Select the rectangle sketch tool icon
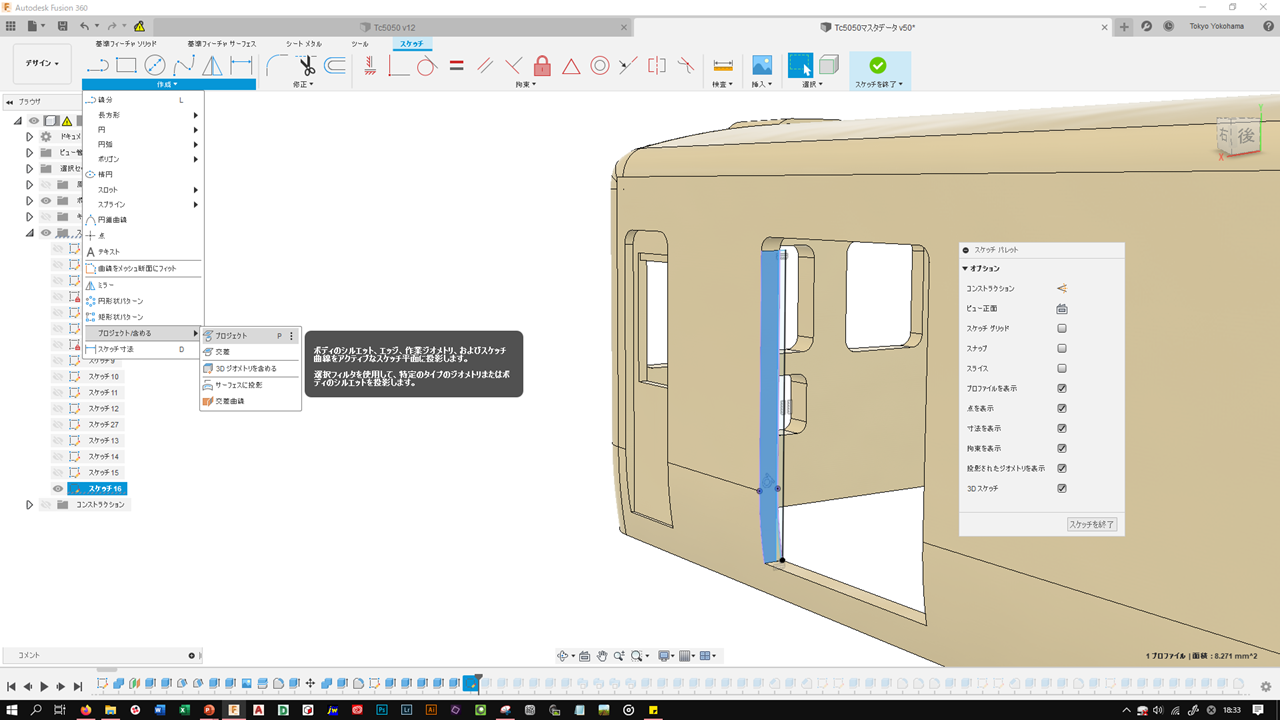The image size is (1280, 720). pyautogui.click(x=126, y=66)
